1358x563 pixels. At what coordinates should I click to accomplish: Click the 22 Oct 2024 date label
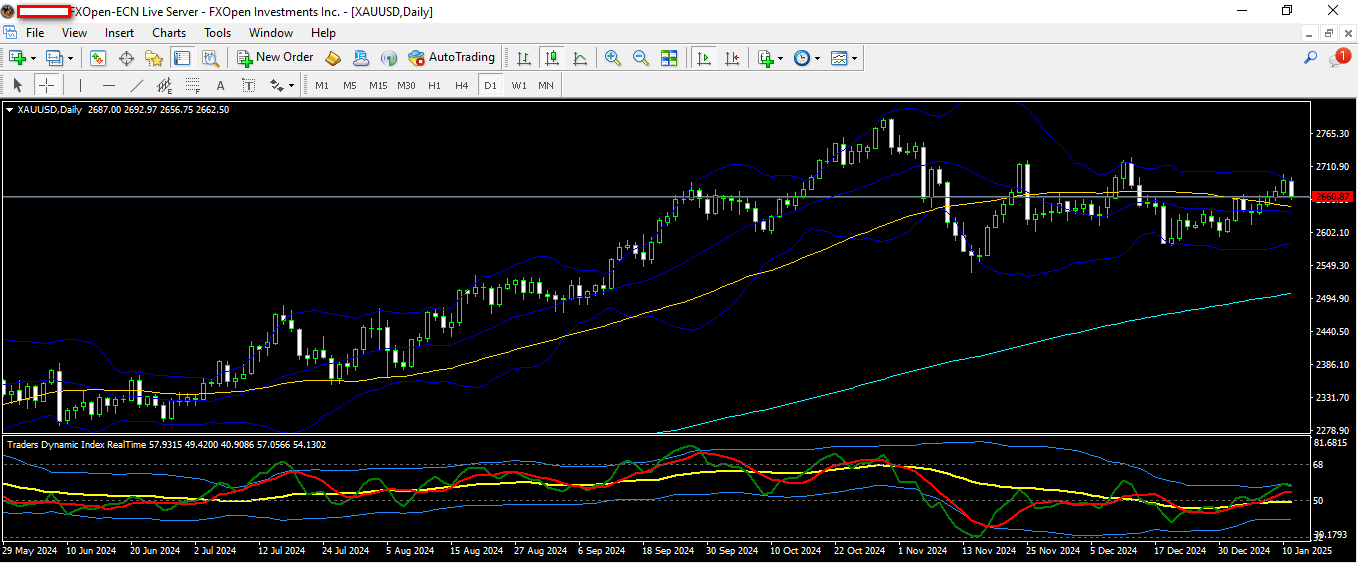point(860,551)
